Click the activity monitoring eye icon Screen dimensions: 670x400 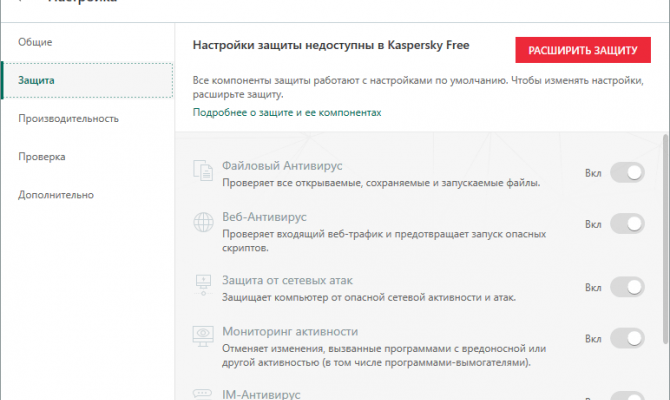pyautogui.click(x=203, y=336)
